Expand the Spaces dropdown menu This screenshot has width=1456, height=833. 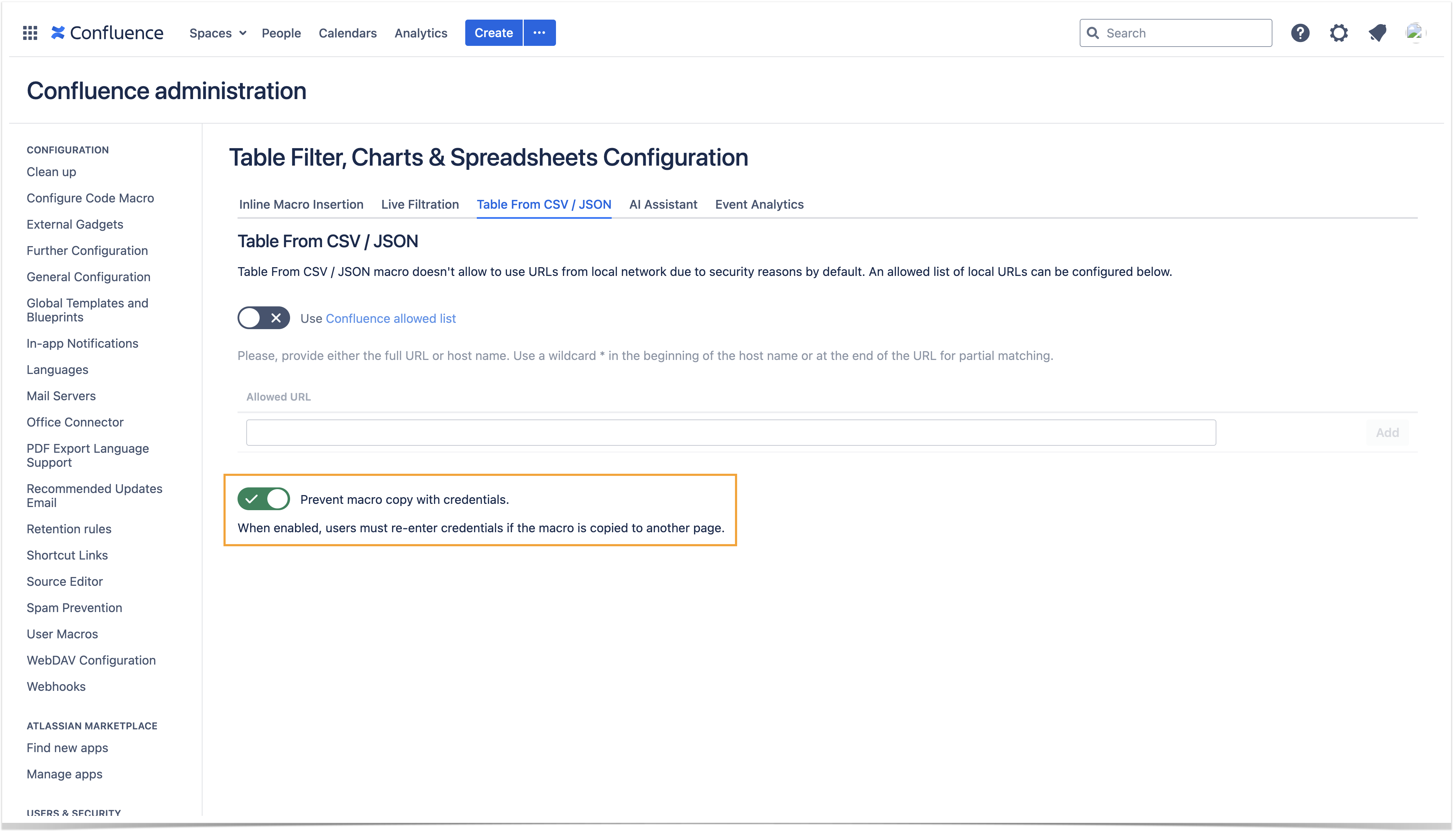pos(218,33)
